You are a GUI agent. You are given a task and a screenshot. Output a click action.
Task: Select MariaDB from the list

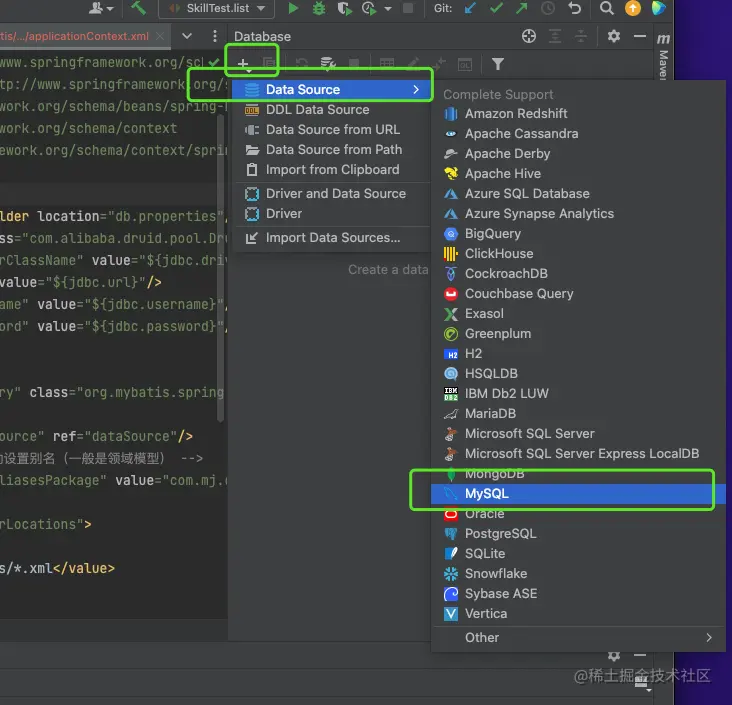(578, 414)
